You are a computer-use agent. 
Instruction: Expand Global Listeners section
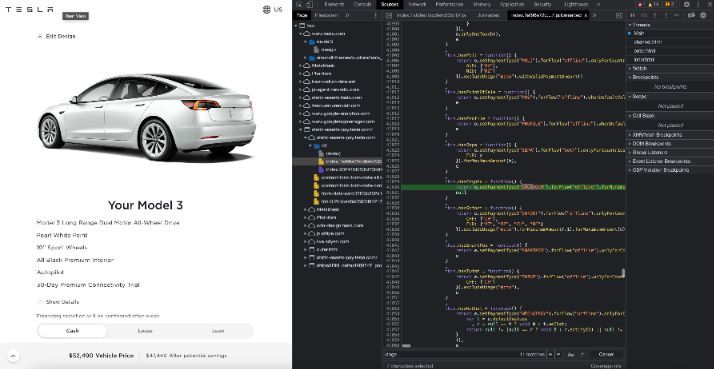669,153
